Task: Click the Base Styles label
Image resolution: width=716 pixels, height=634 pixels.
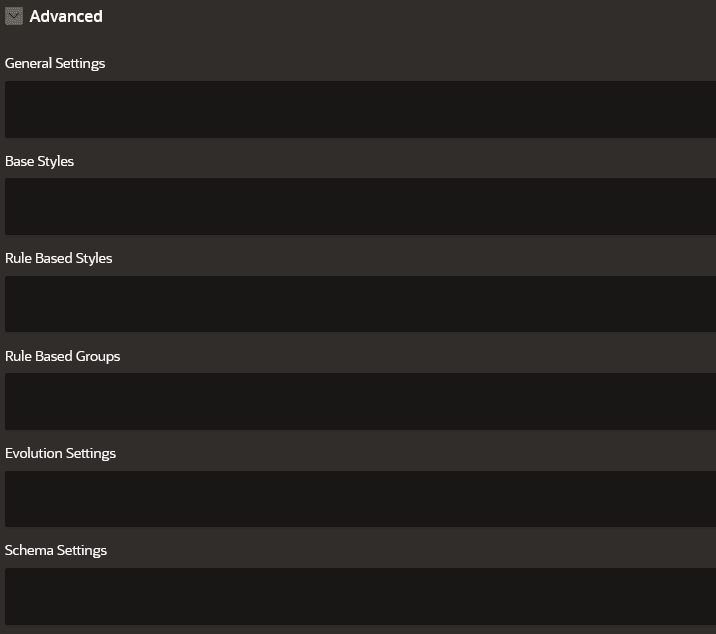Action: tap(39, 161)
